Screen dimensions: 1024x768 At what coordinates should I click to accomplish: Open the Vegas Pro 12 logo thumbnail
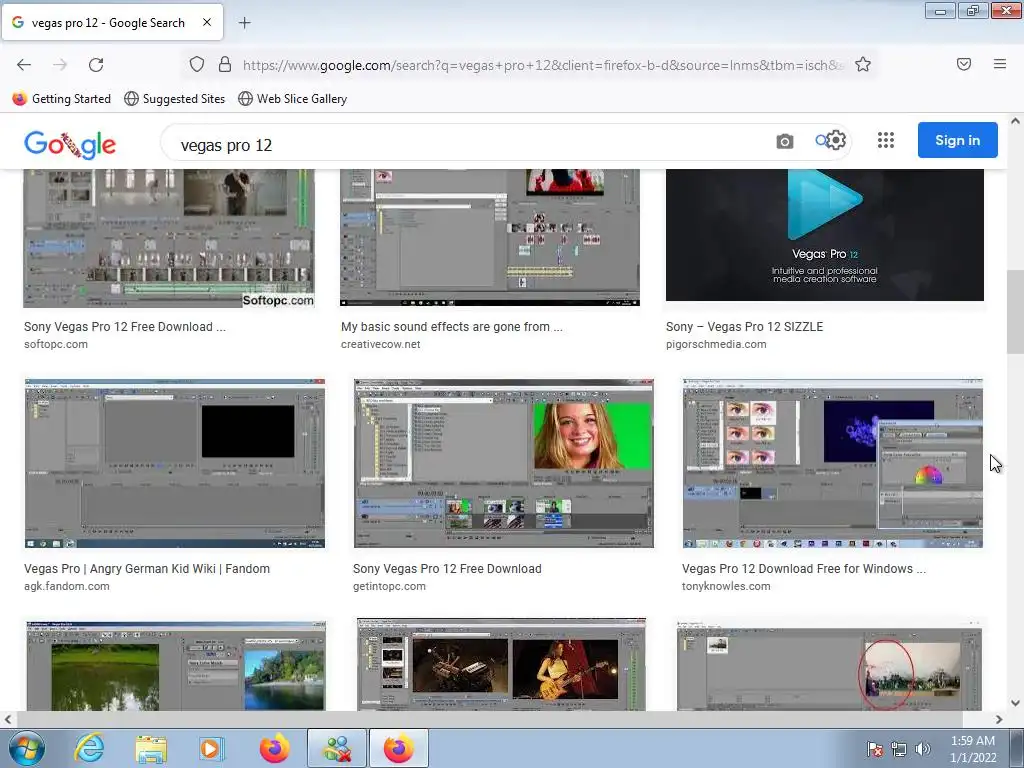[x=825, y=235]
